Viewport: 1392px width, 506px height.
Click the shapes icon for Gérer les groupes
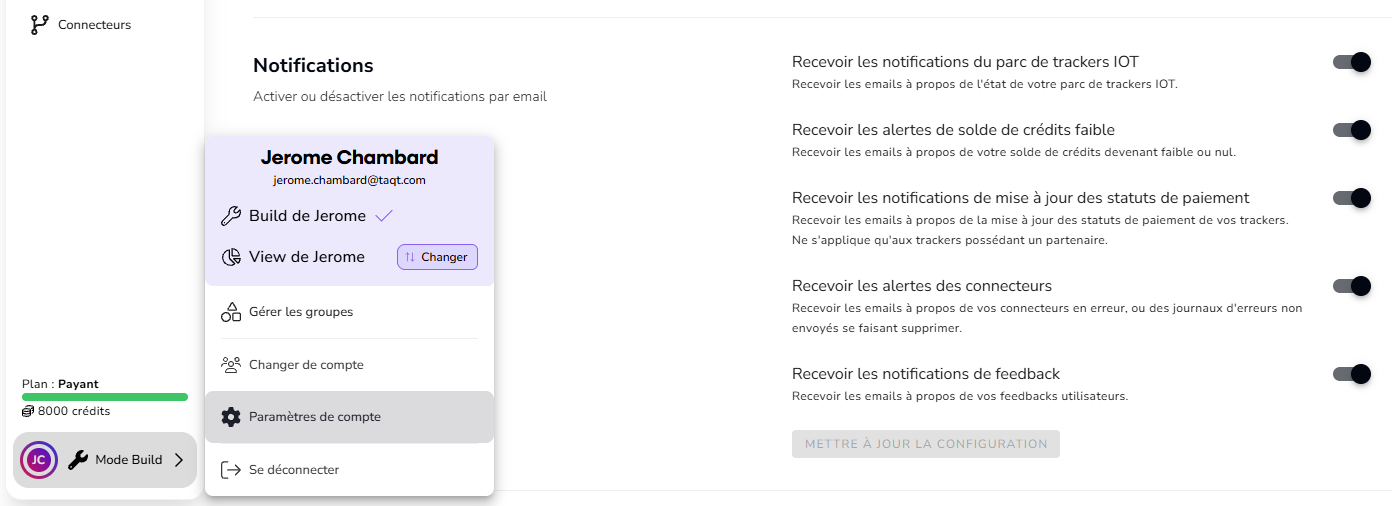231,312
